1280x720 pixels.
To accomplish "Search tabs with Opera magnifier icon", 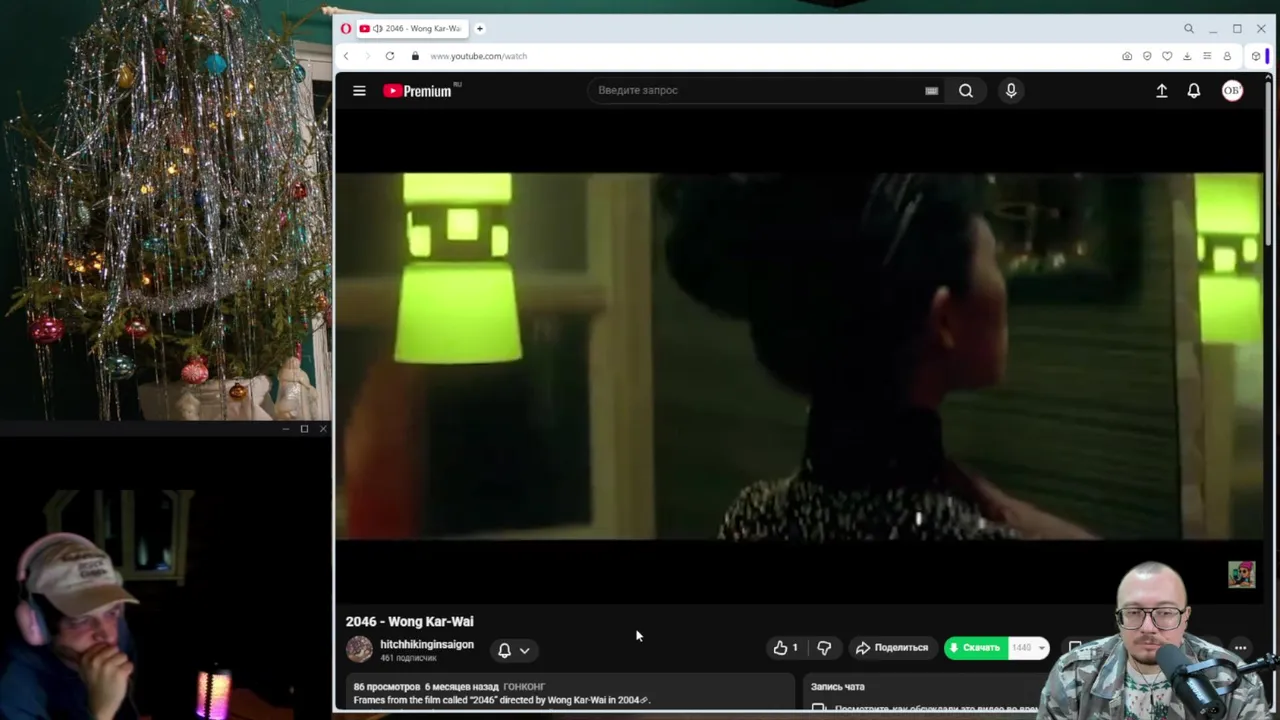I will point(1189,29).
